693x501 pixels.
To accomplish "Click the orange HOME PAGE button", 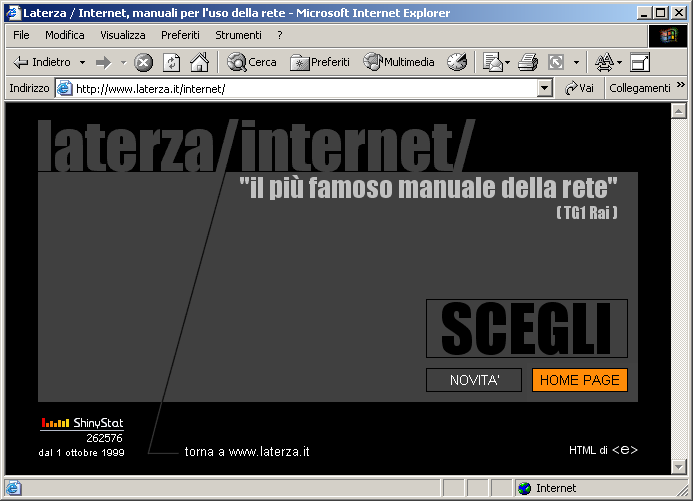I will pos(579,380).
